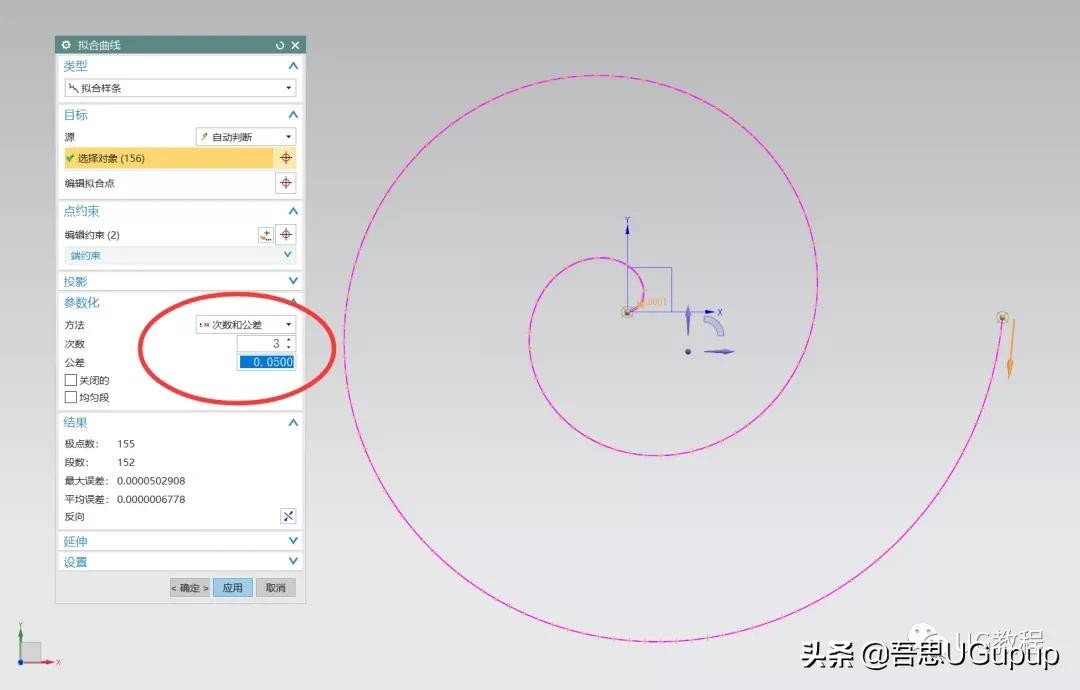Click the 公差 tolerance input field
Image resolution: width=1080 pixels, height=690 pixels.
coord(266,362)
